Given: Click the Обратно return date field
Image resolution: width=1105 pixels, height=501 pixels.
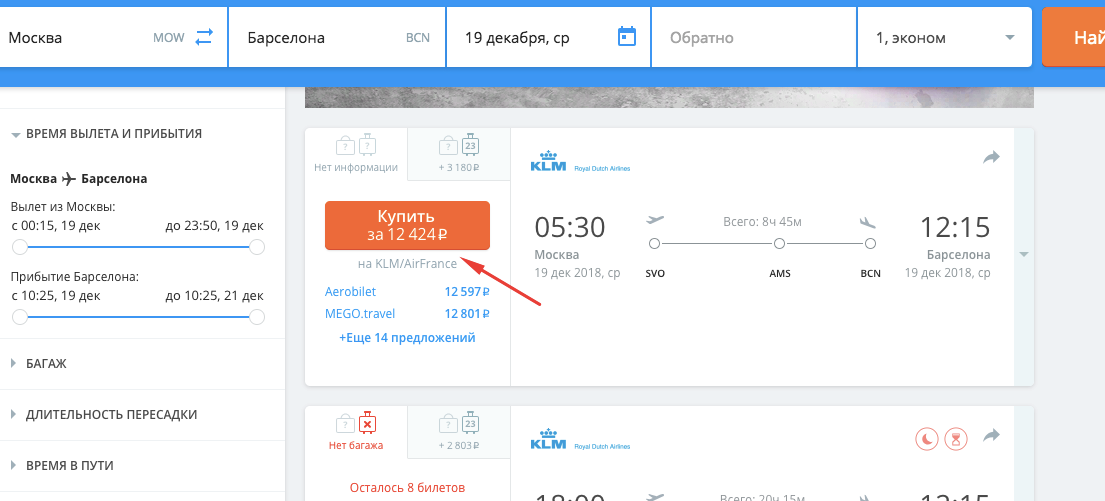Looking at the screenshot, I should tap(753, 38).
